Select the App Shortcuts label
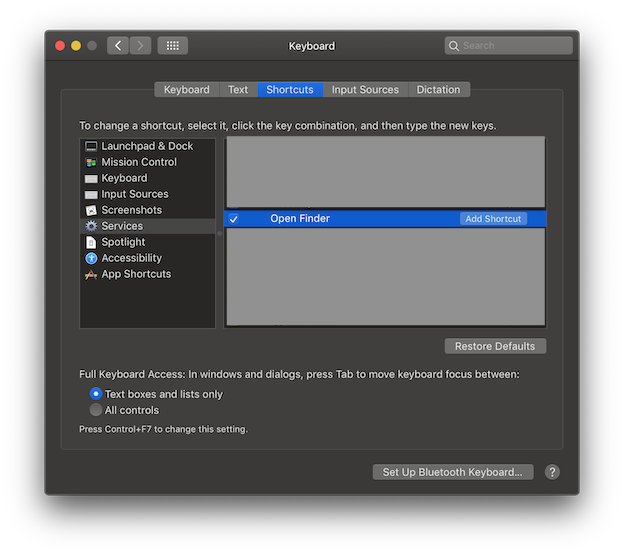Image resolution: width=624 pixels, height=554 pixels. click(136, 274)
